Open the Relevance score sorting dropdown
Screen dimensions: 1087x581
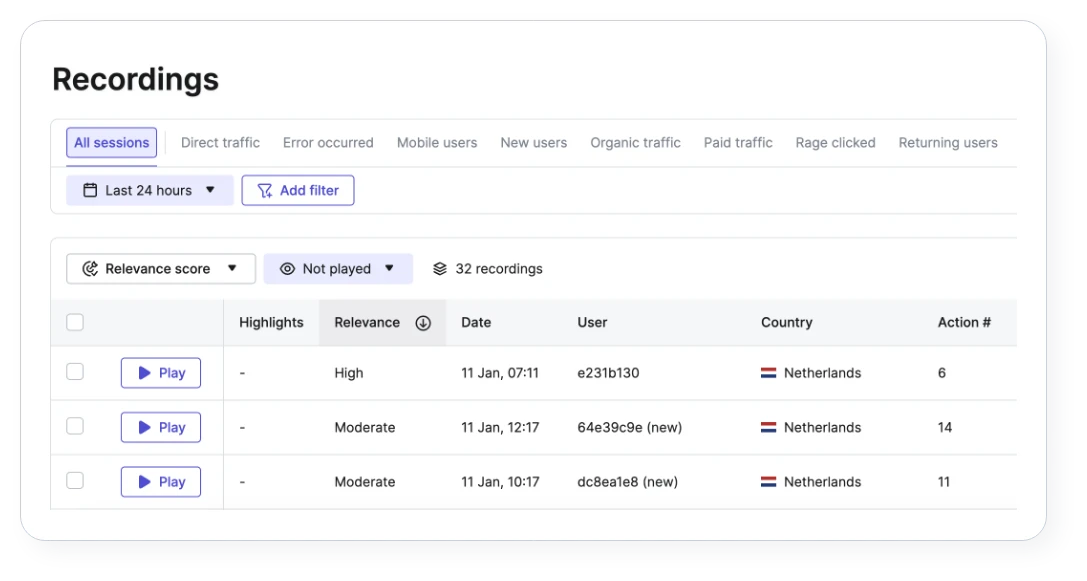[x=160, y=268]
